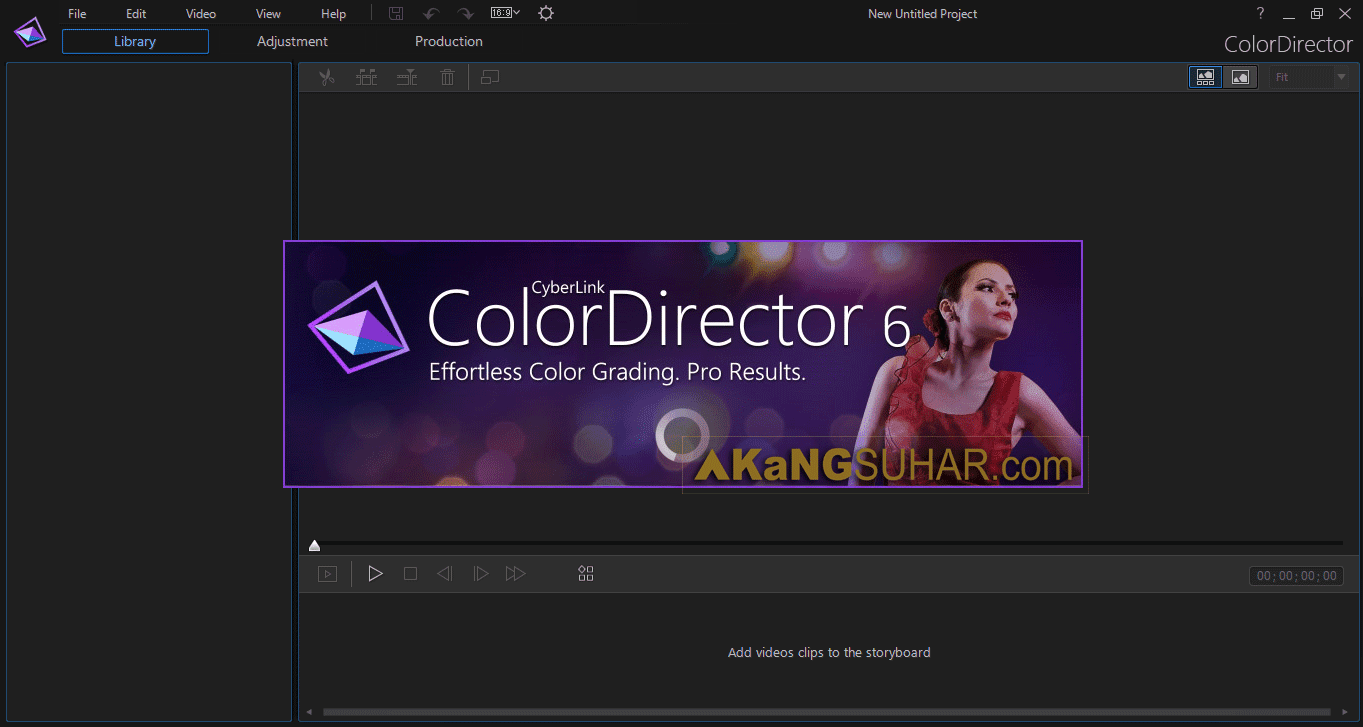This screenshot has width=1363, height=727.
Task: Delete the clip with the trash icon
Action: tap(447, 77)
